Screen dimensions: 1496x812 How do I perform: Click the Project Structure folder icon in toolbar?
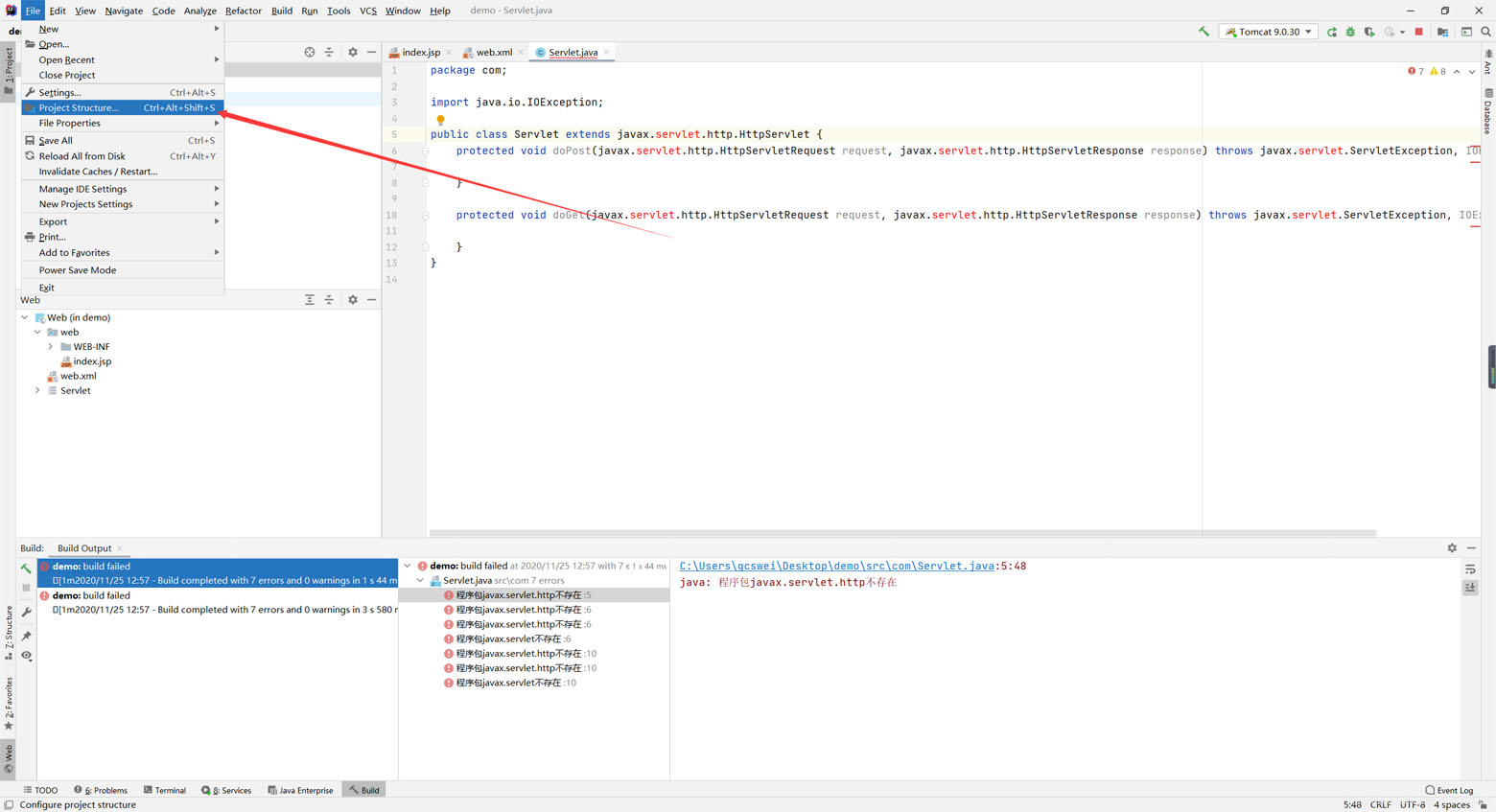coord(1442,32)
